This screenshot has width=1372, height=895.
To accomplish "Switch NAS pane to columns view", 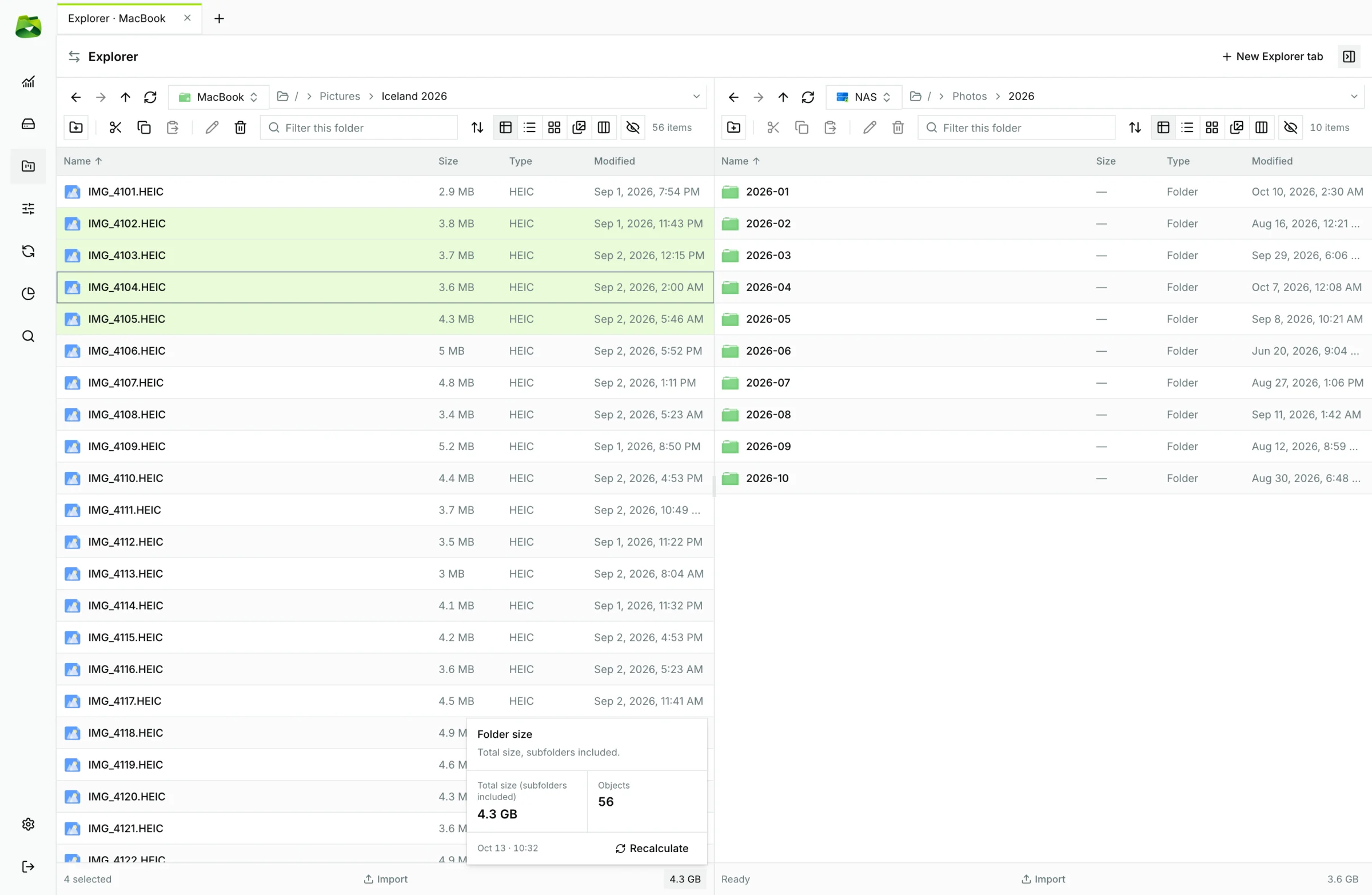I will (x=1261, y=128).
